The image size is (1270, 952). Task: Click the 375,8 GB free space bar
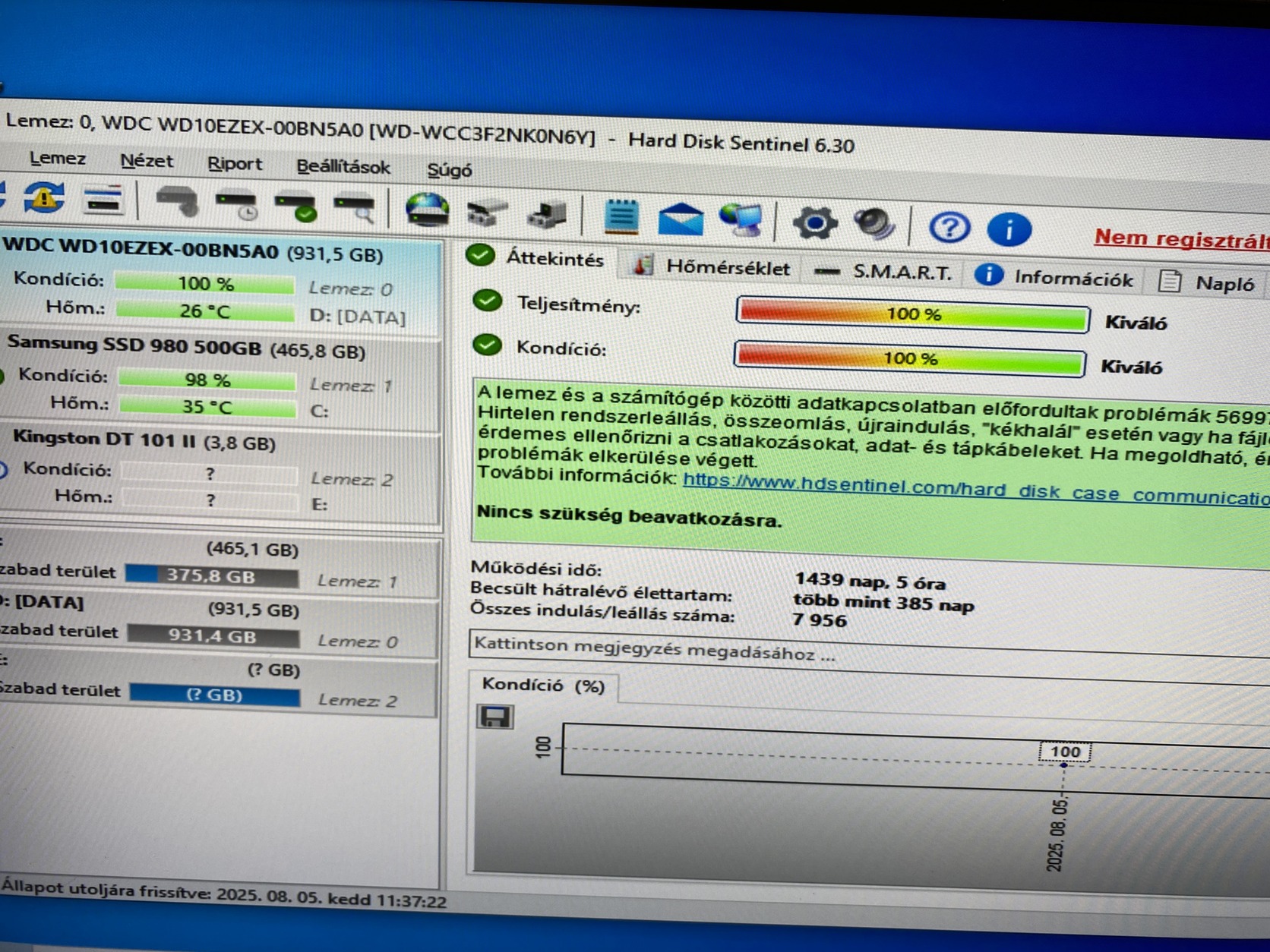coord(212,576)
